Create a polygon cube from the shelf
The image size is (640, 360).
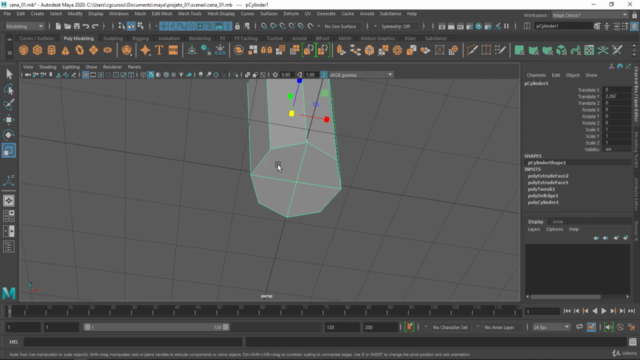click(38, 50)
